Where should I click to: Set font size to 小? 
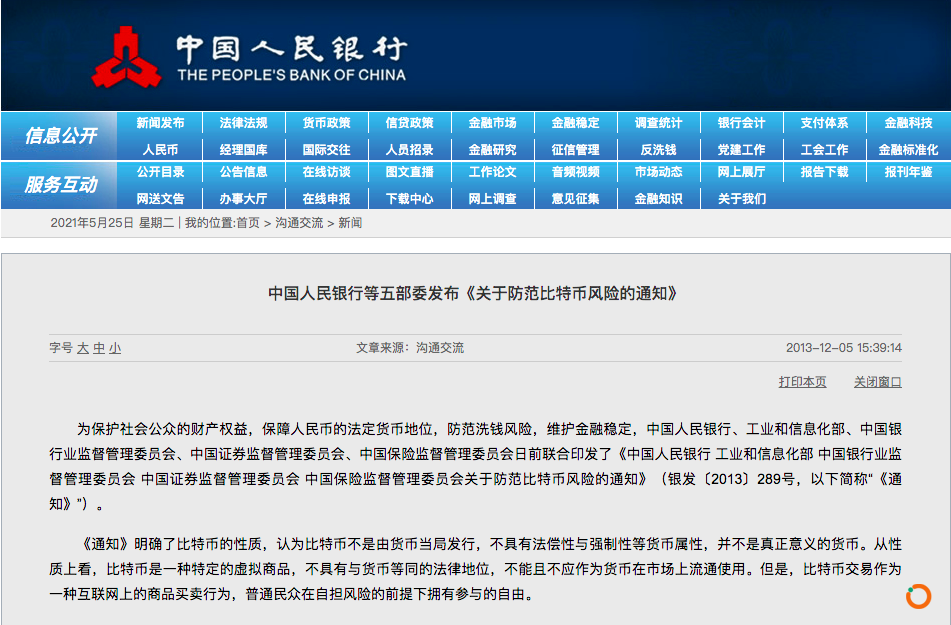(115, 348)
